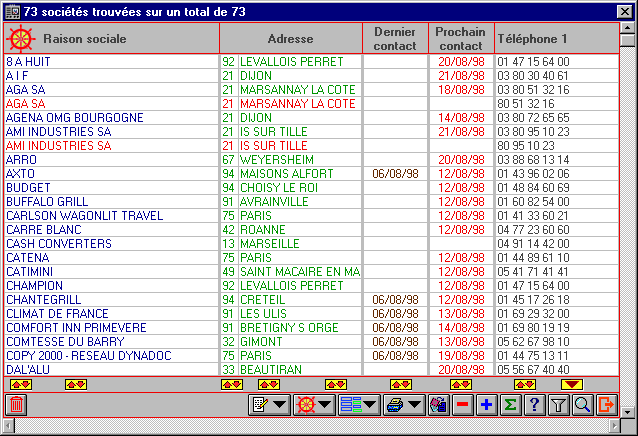Click phone number 04 91 14 42 00
Viewport: 638px width, 436px height.
coord(533,244)
